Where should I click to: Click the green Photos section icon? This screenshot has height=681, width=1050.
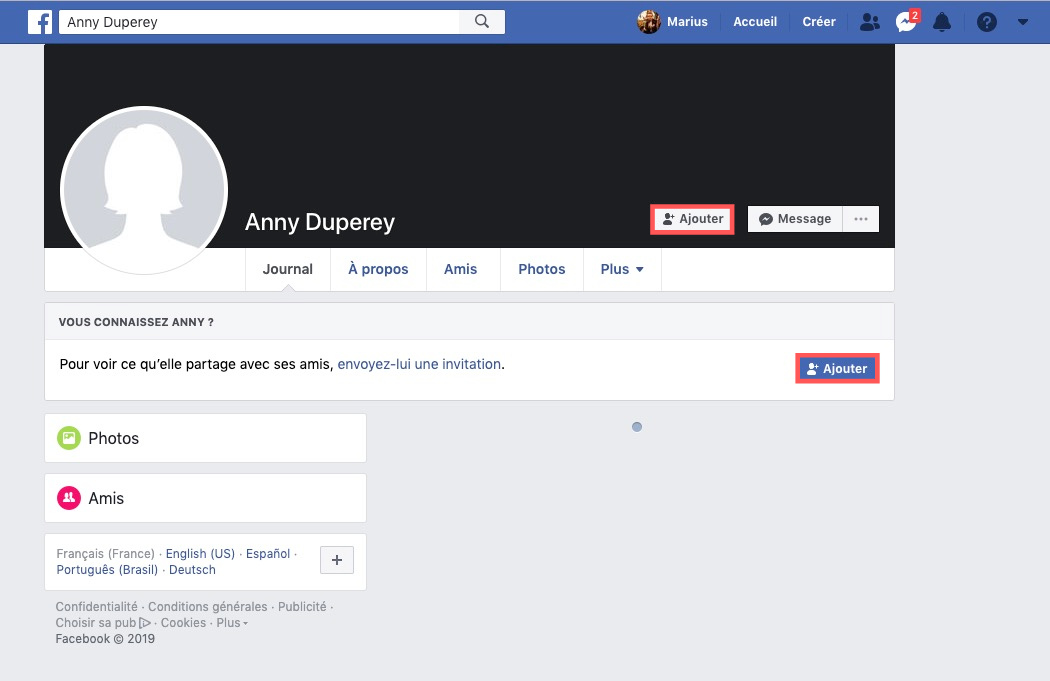(x=69, y=438)
